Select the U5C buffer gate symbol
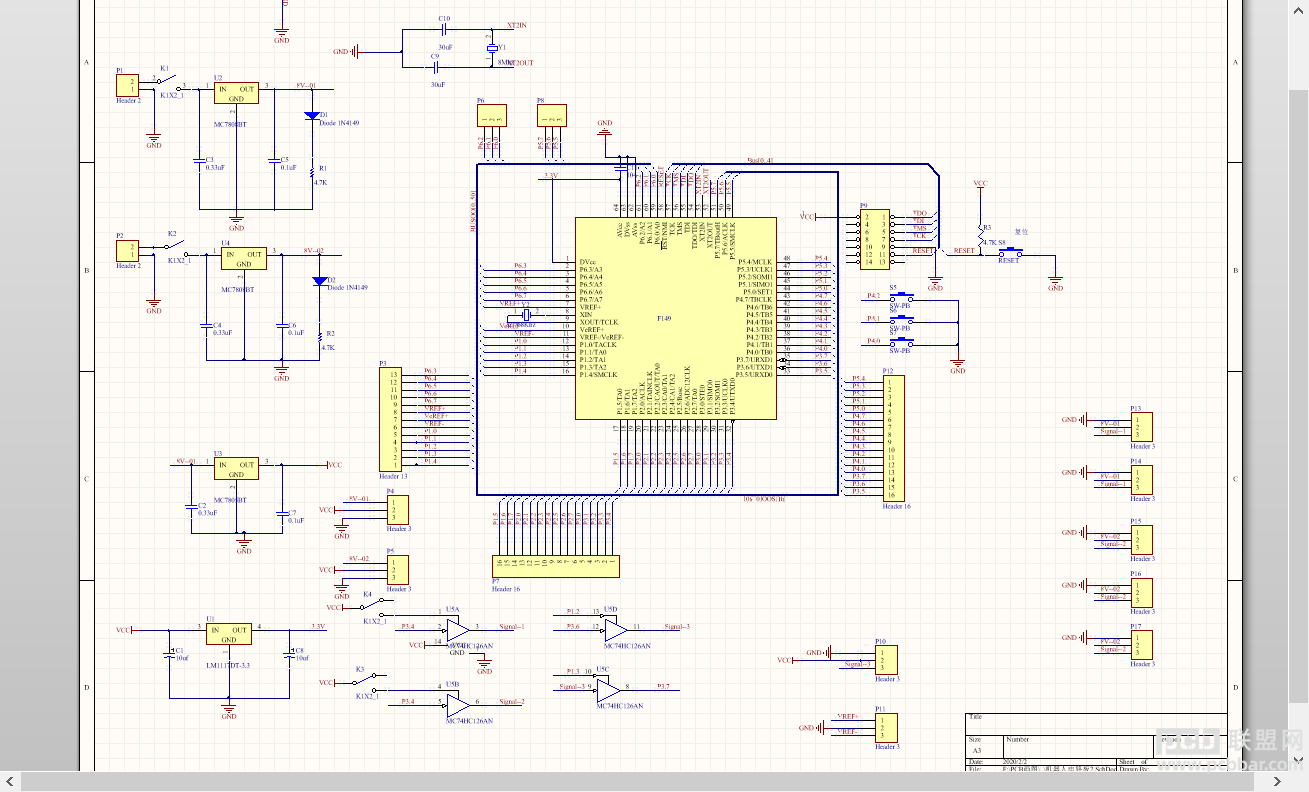The height and width of the screenshot is (792, 1309). click(607, 689)
